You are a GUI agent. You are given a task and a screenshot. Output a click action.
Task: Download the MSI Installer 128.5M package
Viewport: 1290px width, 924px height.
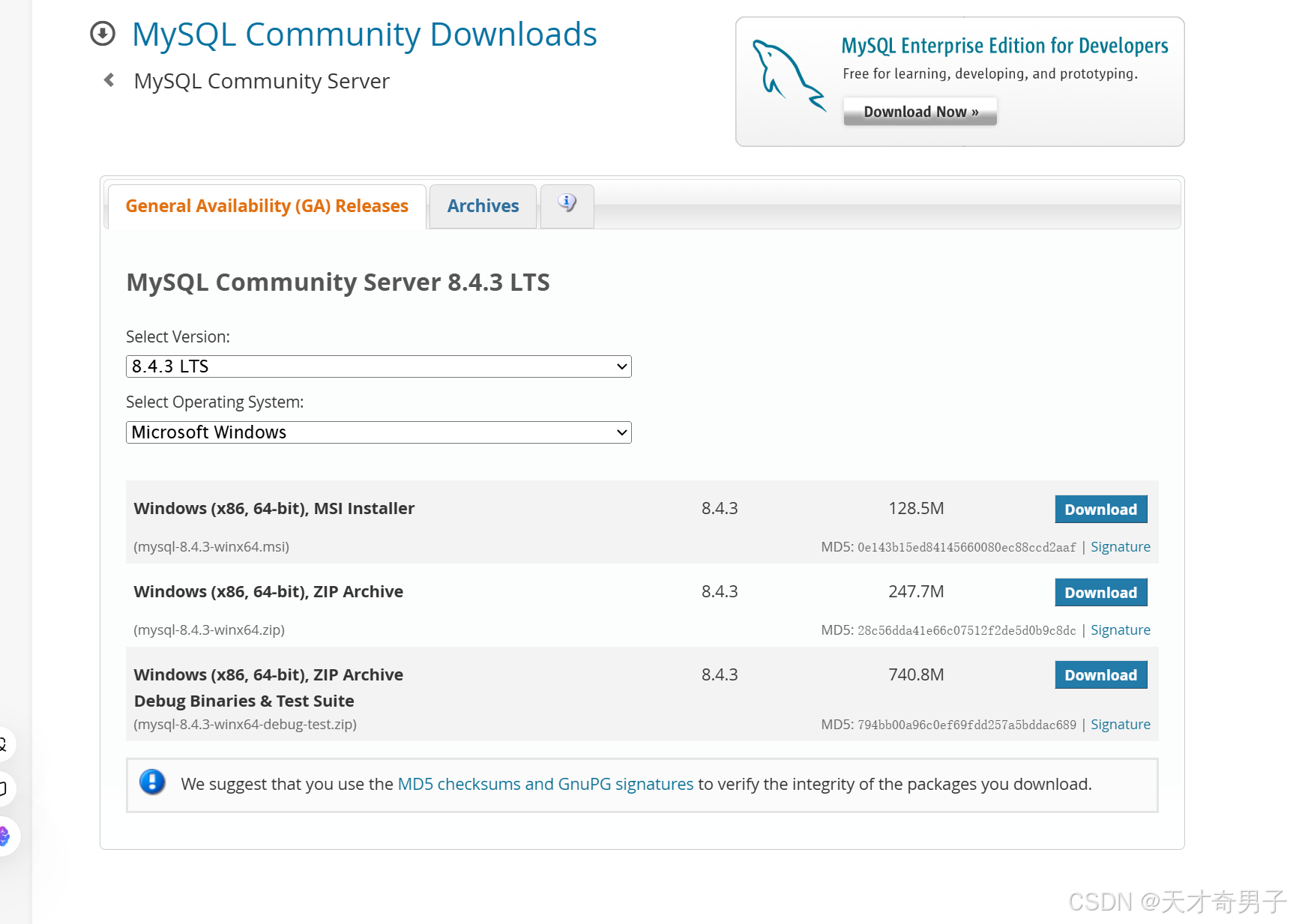click(1101, 510)
